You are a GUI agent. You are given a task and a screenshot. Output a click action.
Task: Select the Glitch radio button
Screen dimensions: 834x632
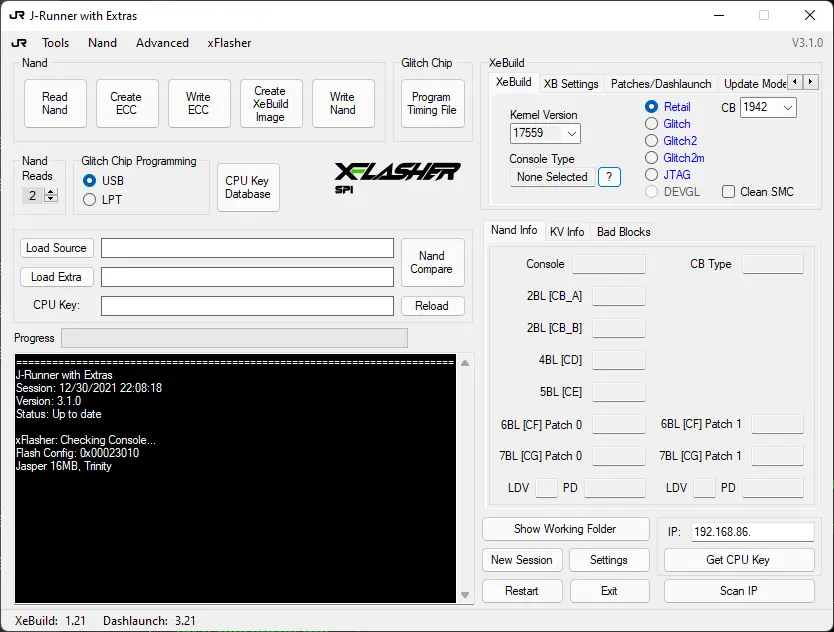click(x=652, y=124)
